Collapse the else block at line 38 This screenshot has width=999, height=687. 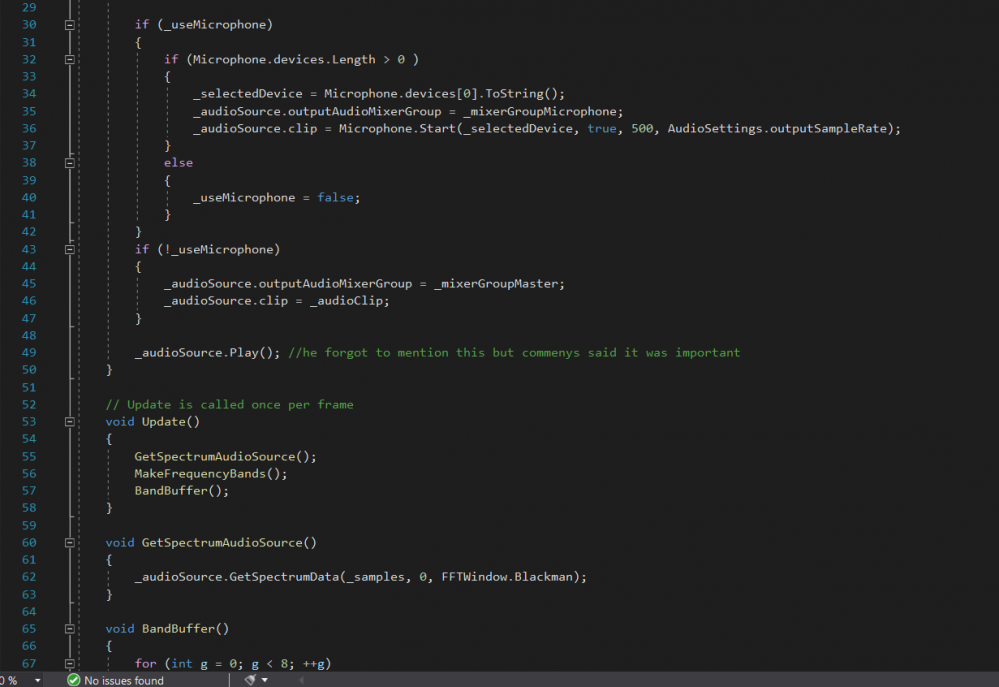pyautogui.click(x=69, y=162)
